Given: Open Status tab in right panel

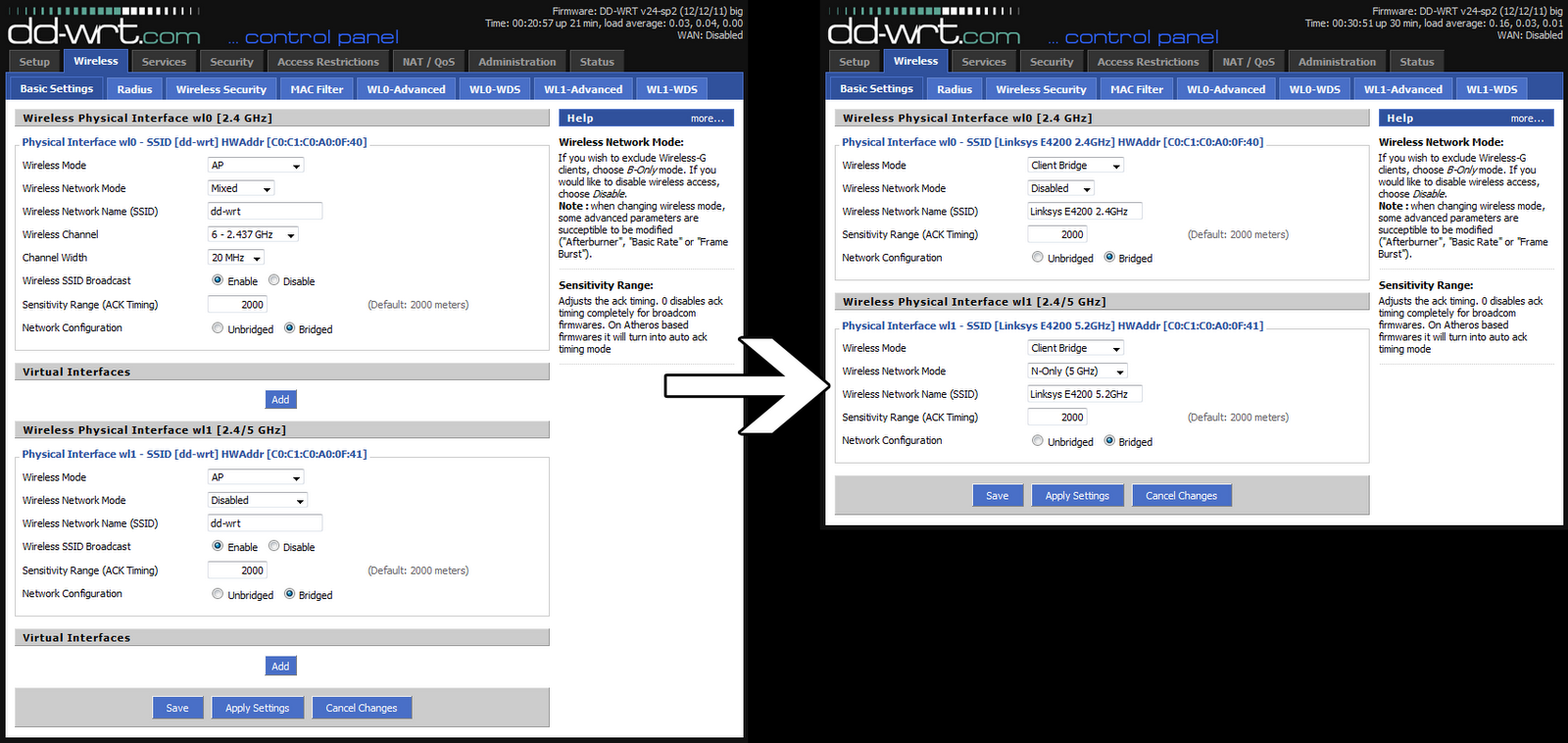Looking at the screenshot, I should coord(1417,62).
